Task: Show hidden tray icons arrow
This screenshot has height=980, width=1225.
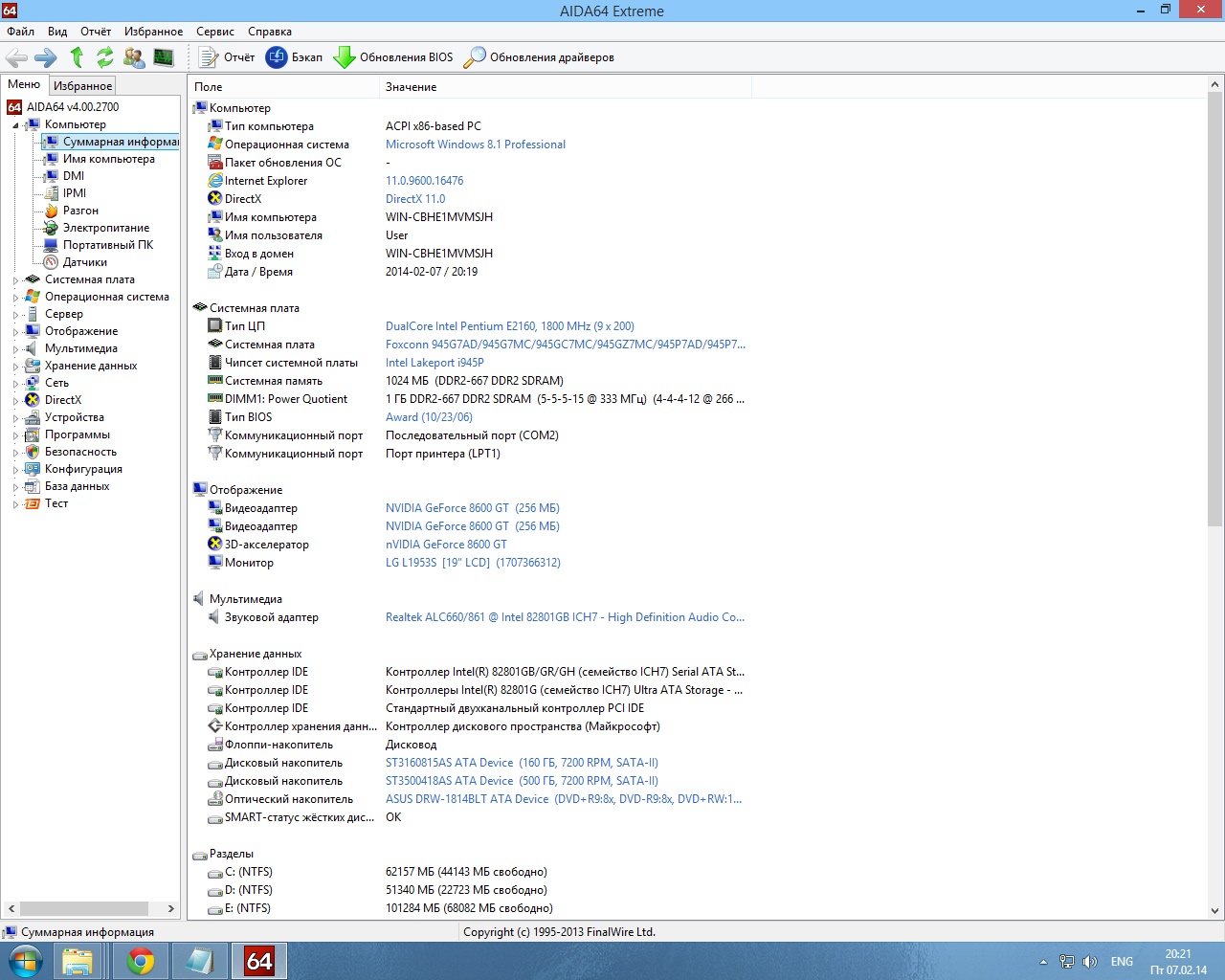Action: (1043, 961)
